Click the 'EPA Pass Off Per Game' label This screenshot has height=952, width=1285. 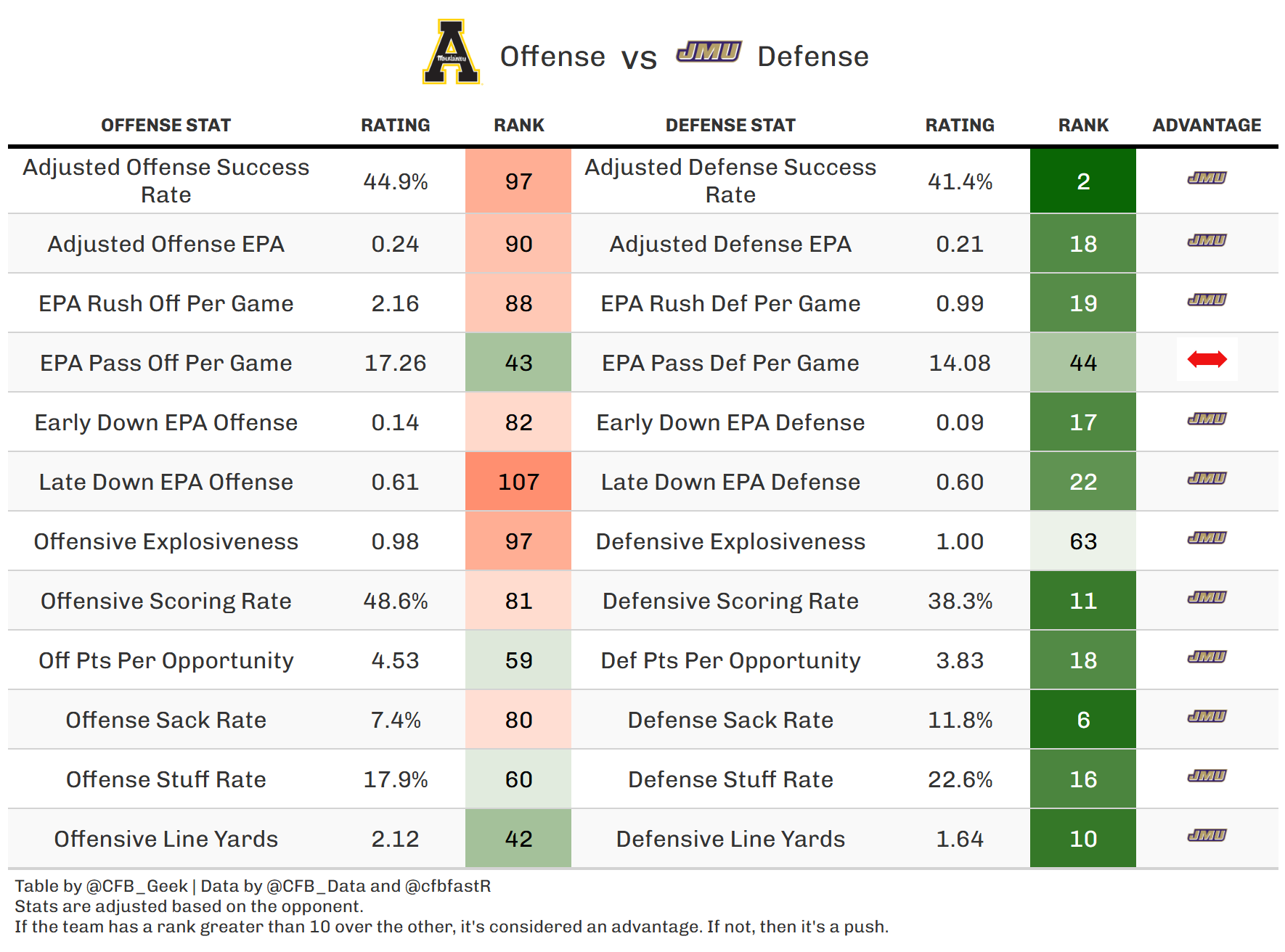pyautogui.click(x=166, y=363)
